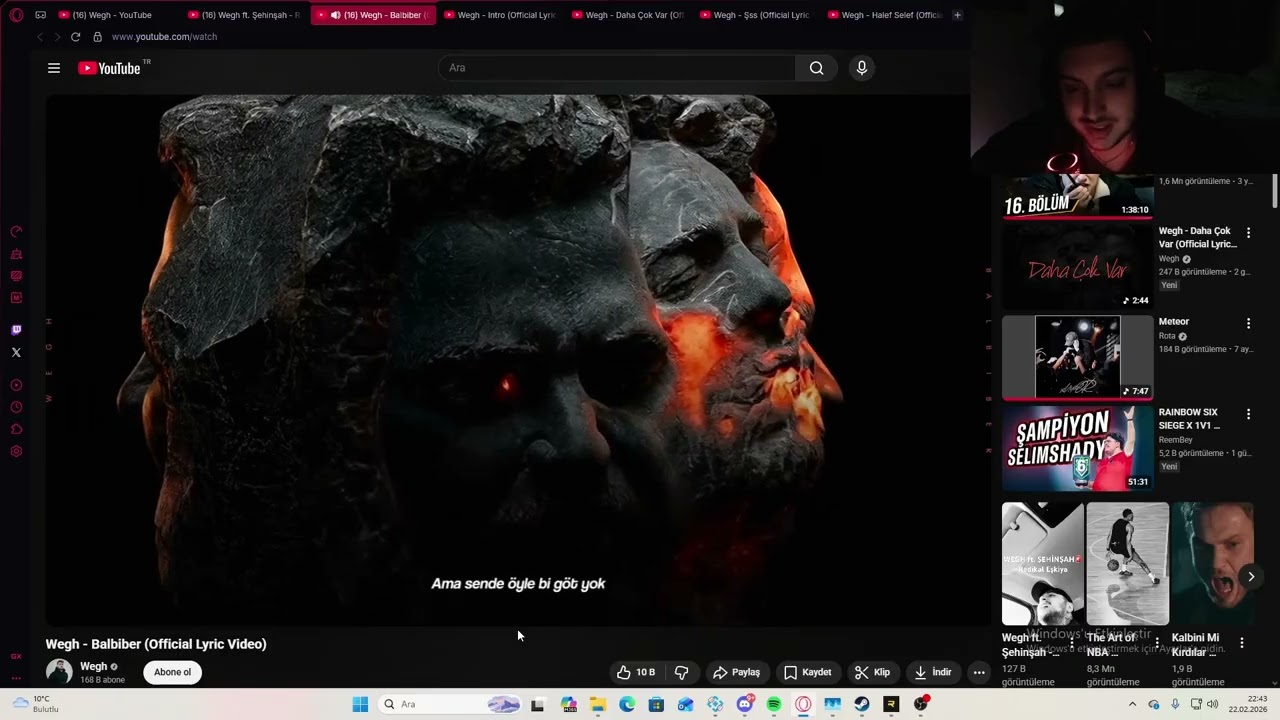Open 16. Bölüm video thumbnail
The image size is (1280, 720).
[x=1078, y=196]
